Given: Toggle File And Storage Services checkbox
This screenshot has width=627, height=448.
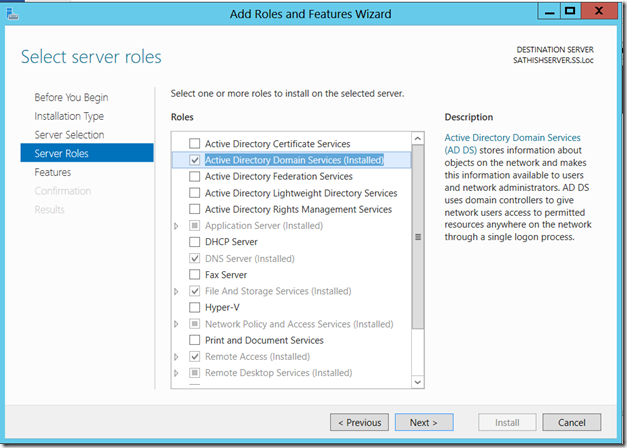Looking at the screenshot, I should (195, 291).
